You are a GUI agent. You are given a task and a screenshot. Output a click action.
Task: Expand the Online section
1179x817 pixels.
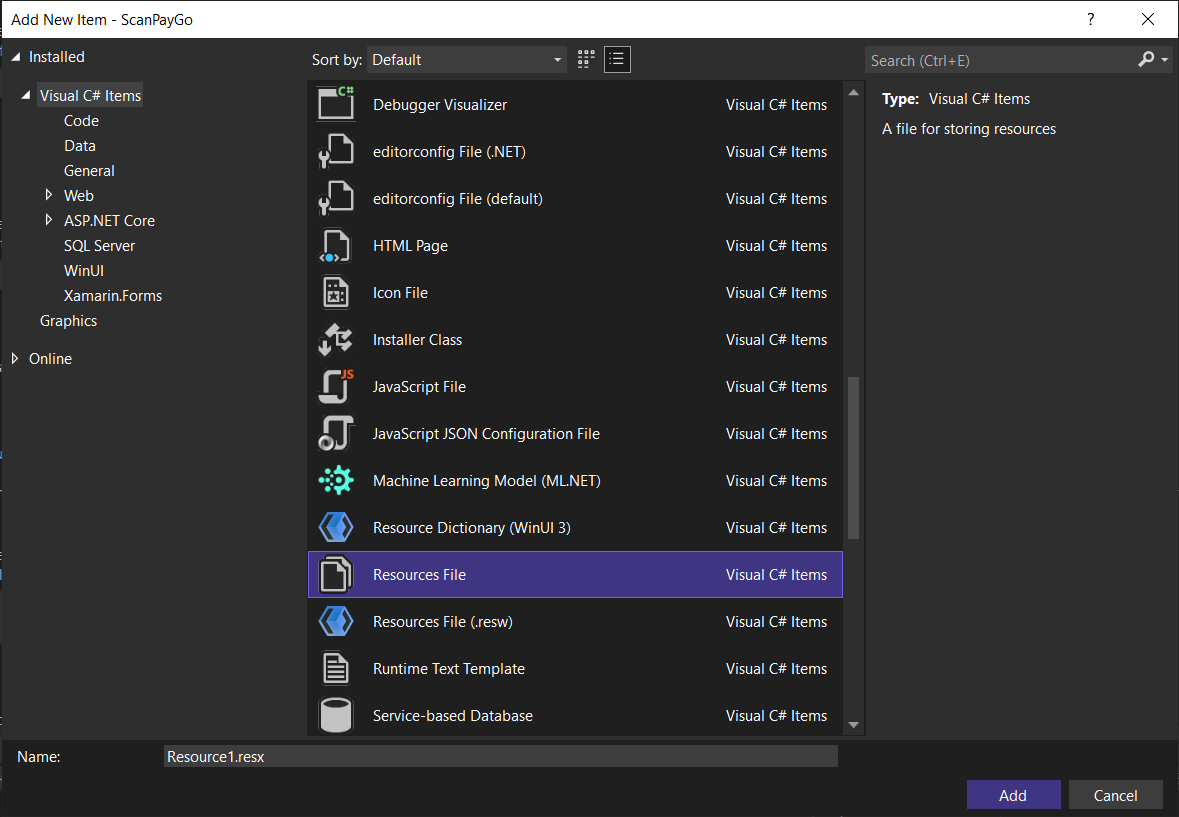point(15,358)
